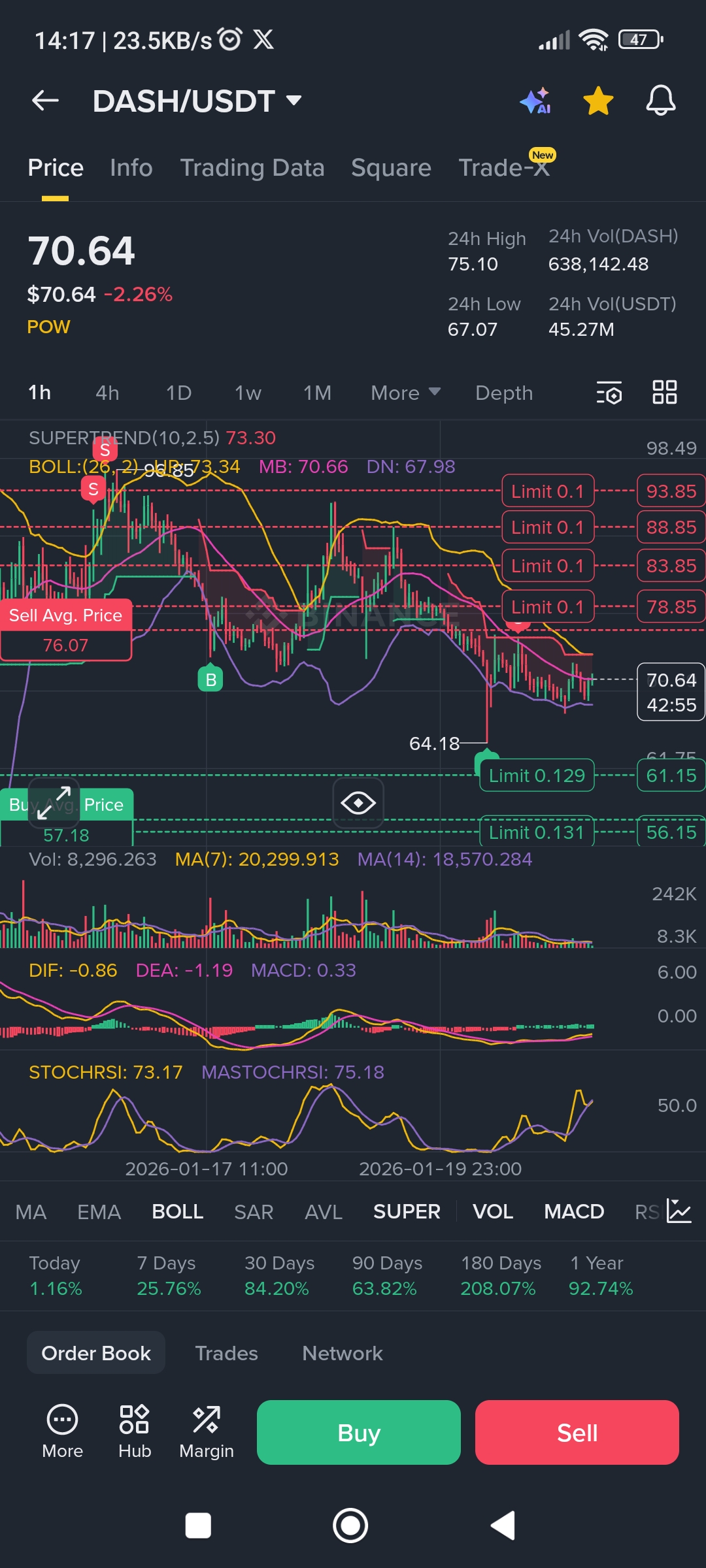Toggle the EMA indicator
Viewport: 706px width, 1568px height.
pos(99,1212)
